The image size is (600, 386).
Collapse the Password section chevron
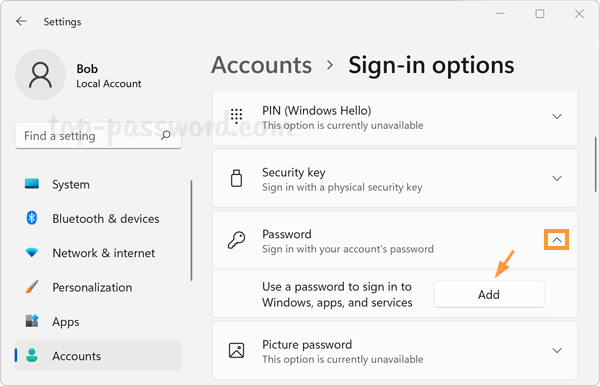pos(557,240)
